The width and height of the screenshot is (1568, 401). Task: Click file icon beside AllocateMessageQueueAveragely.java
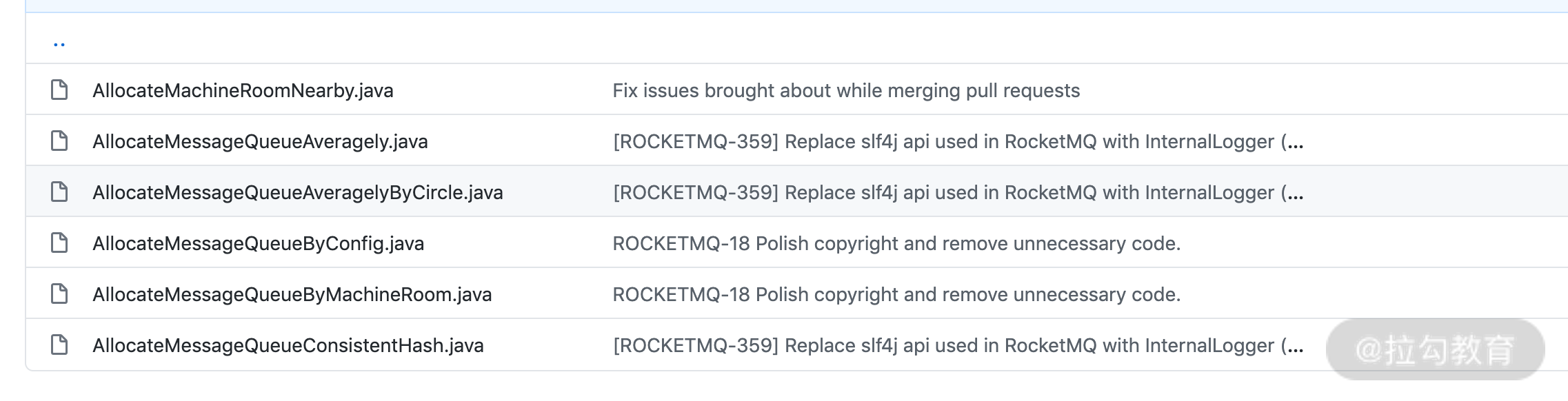pos(60,141)
